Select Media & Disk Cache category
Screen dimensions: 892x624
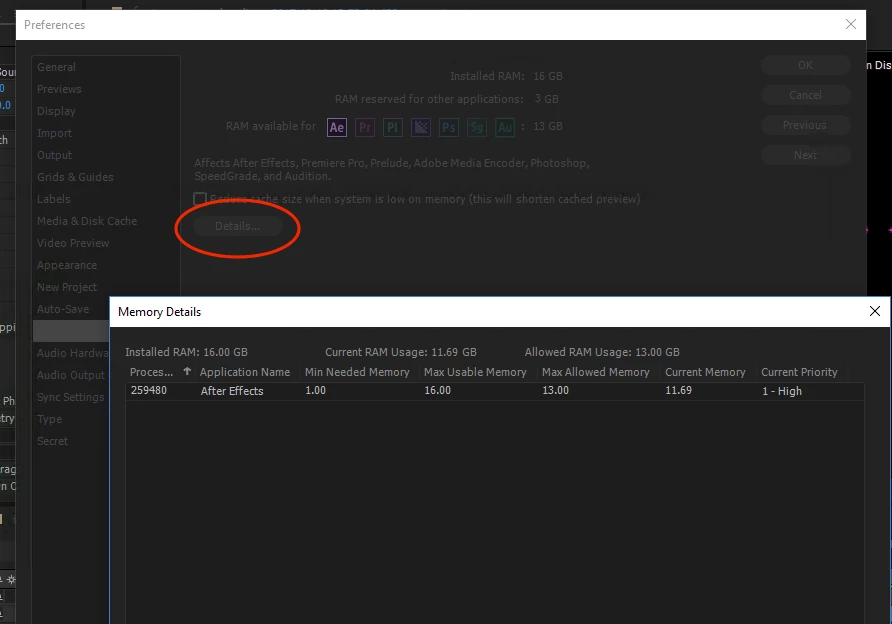pos(87,221)
